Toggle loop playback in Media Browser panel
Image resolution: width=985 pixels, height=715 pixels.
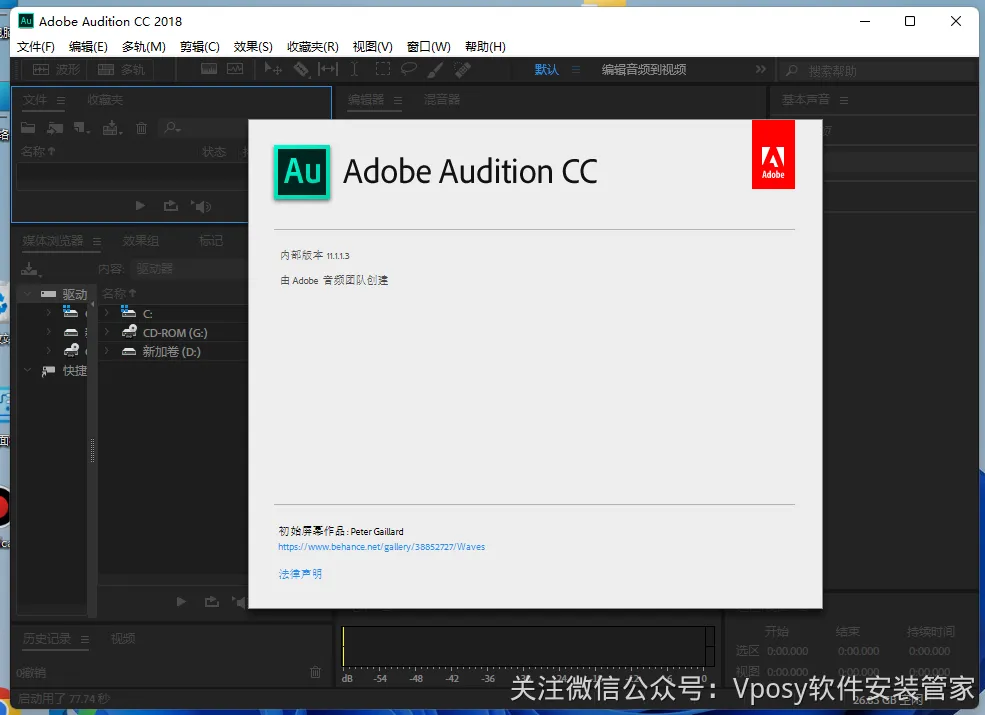pyautogui.click(x=212, y=601)
